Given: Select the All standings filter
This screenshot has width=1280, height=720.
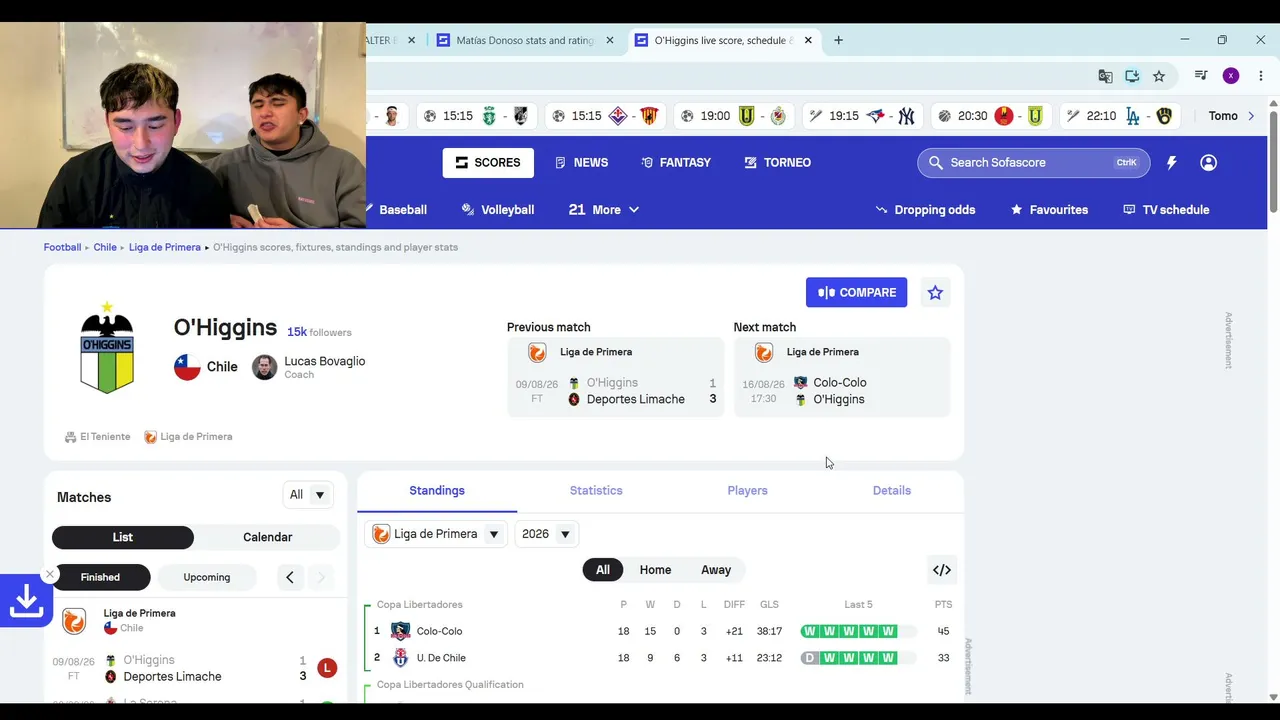Looking at the screenshot, I should 603,570.
